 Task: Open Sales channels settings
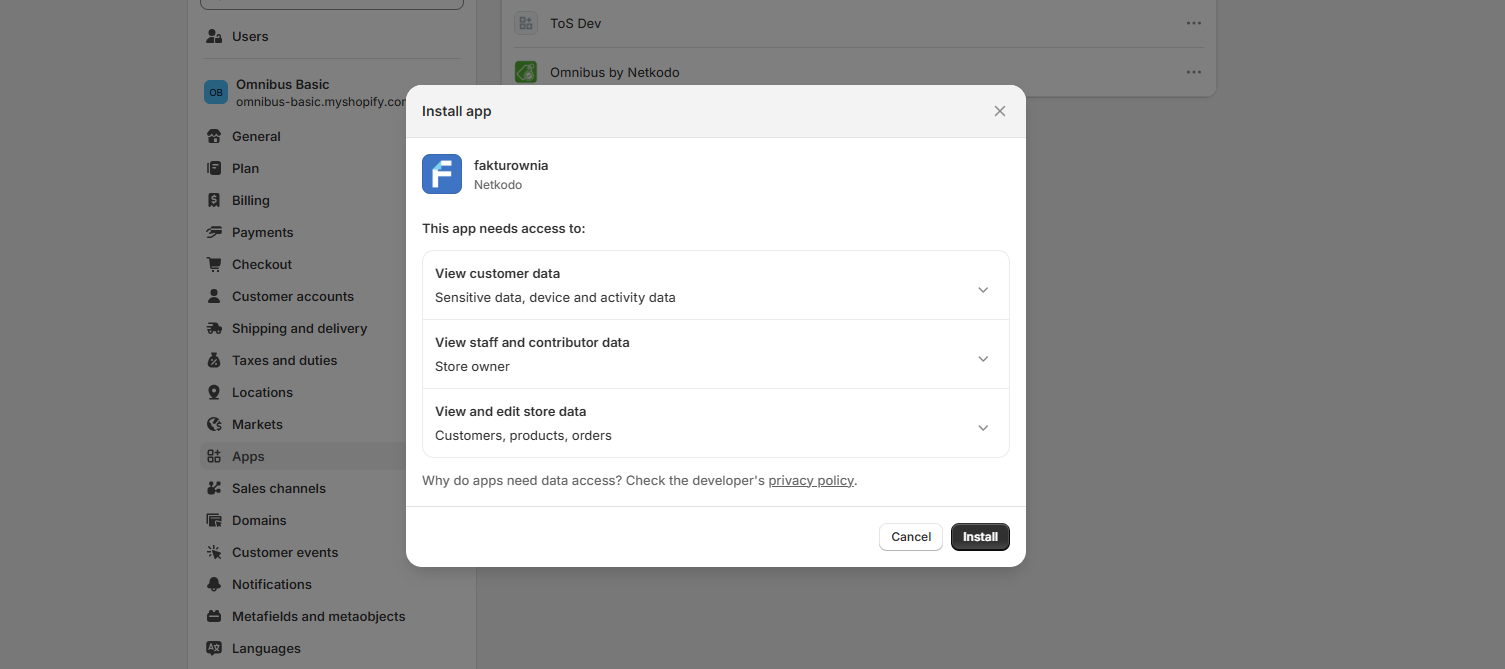(x=279, y=488)
